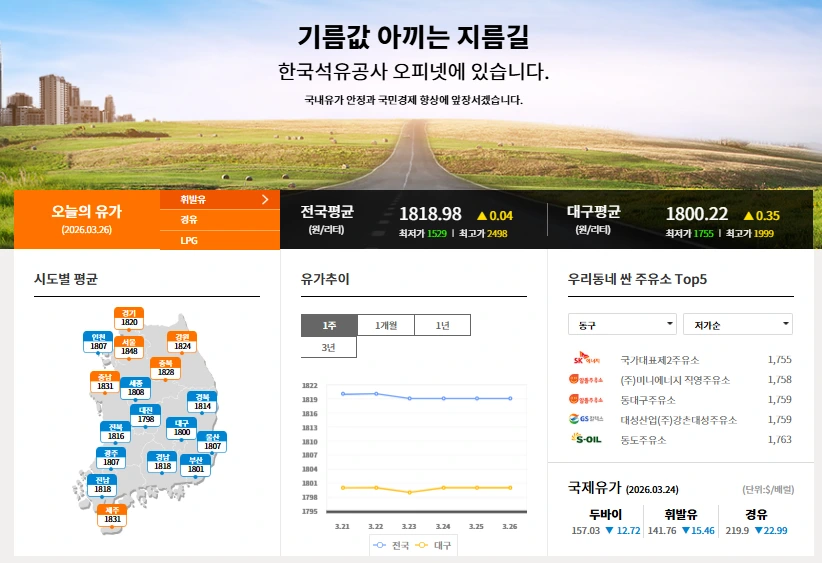Click the 대구 line point at 3.23
The image size is (822, 563).
pyautogui.click(x=409, y=492)
